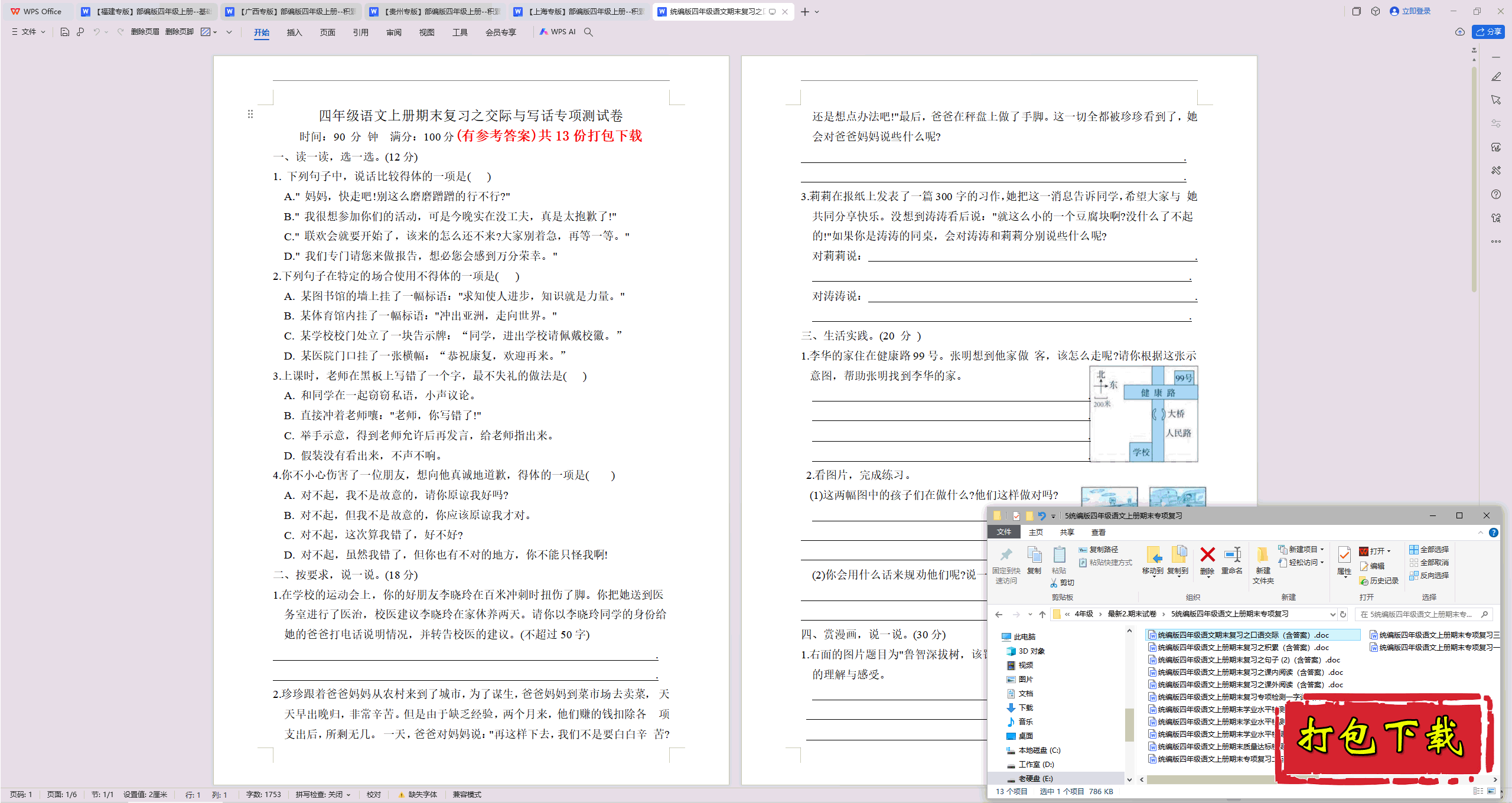Switch to the 插入 ribbon tab

coord(295,32)
